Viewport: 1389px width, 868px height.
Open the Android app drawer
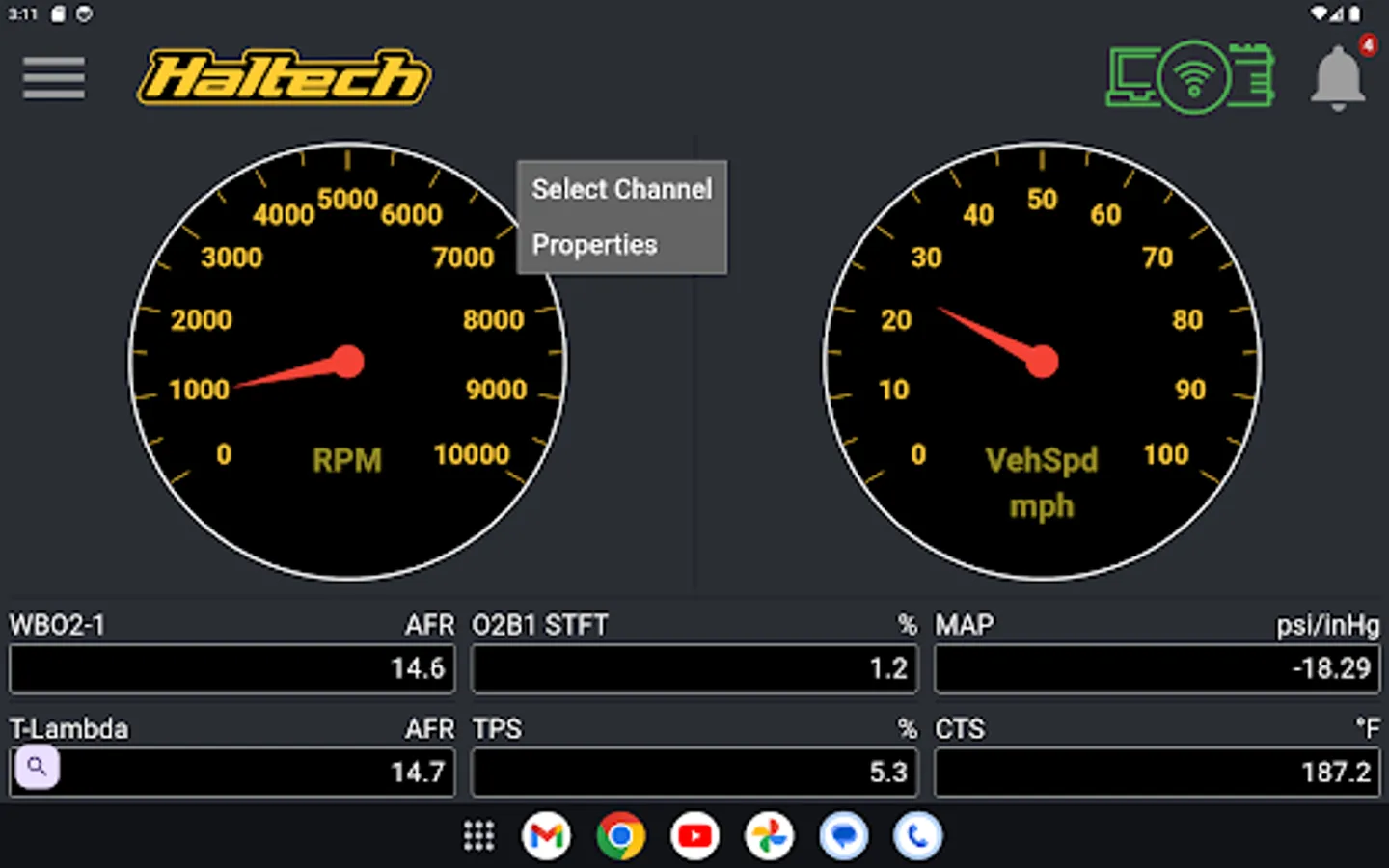(x=478, y=835)
